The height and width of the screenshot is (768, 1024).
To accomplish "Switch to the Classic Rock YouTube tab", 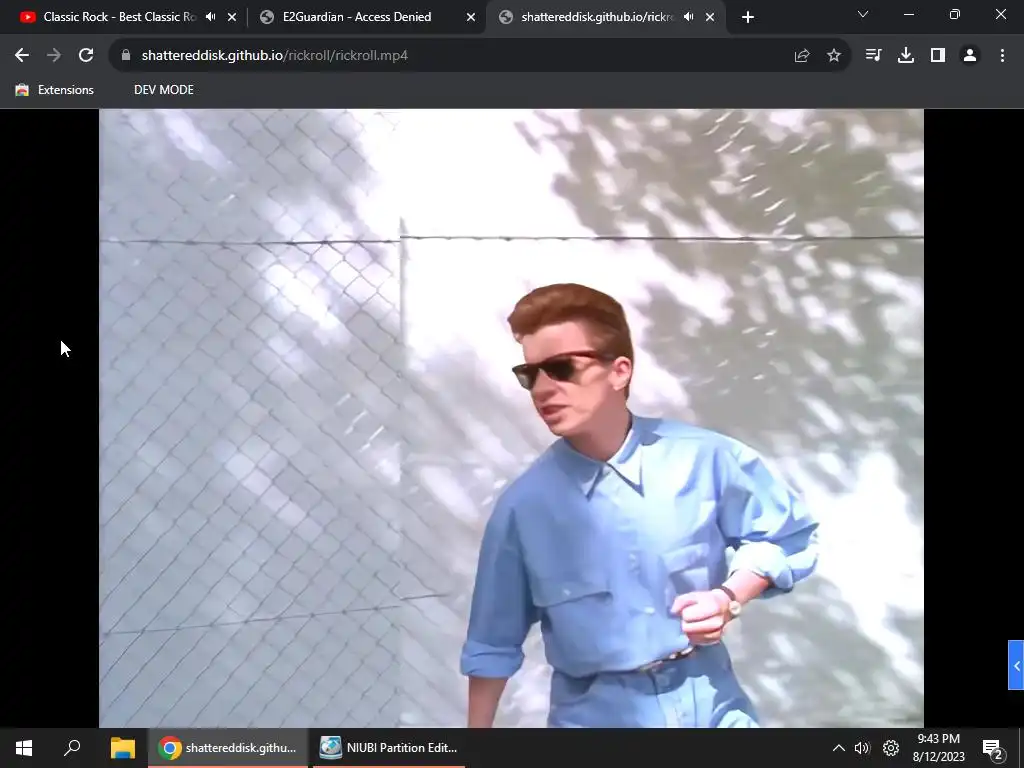I will [x=119, y=17].
